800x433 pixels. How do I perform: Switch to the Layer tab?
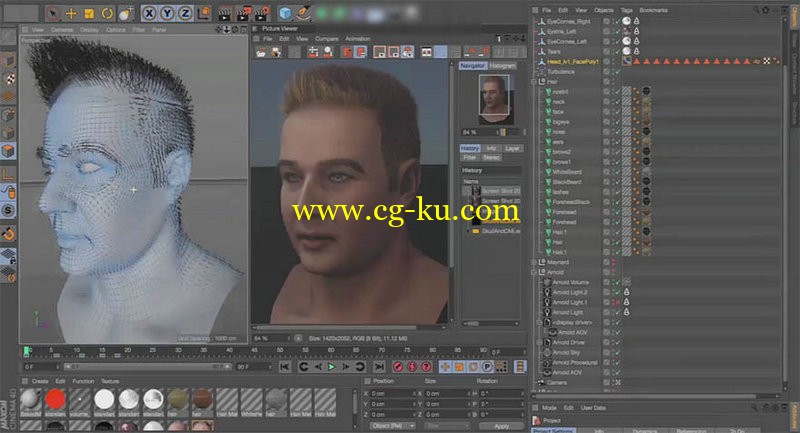pos(512,148)
